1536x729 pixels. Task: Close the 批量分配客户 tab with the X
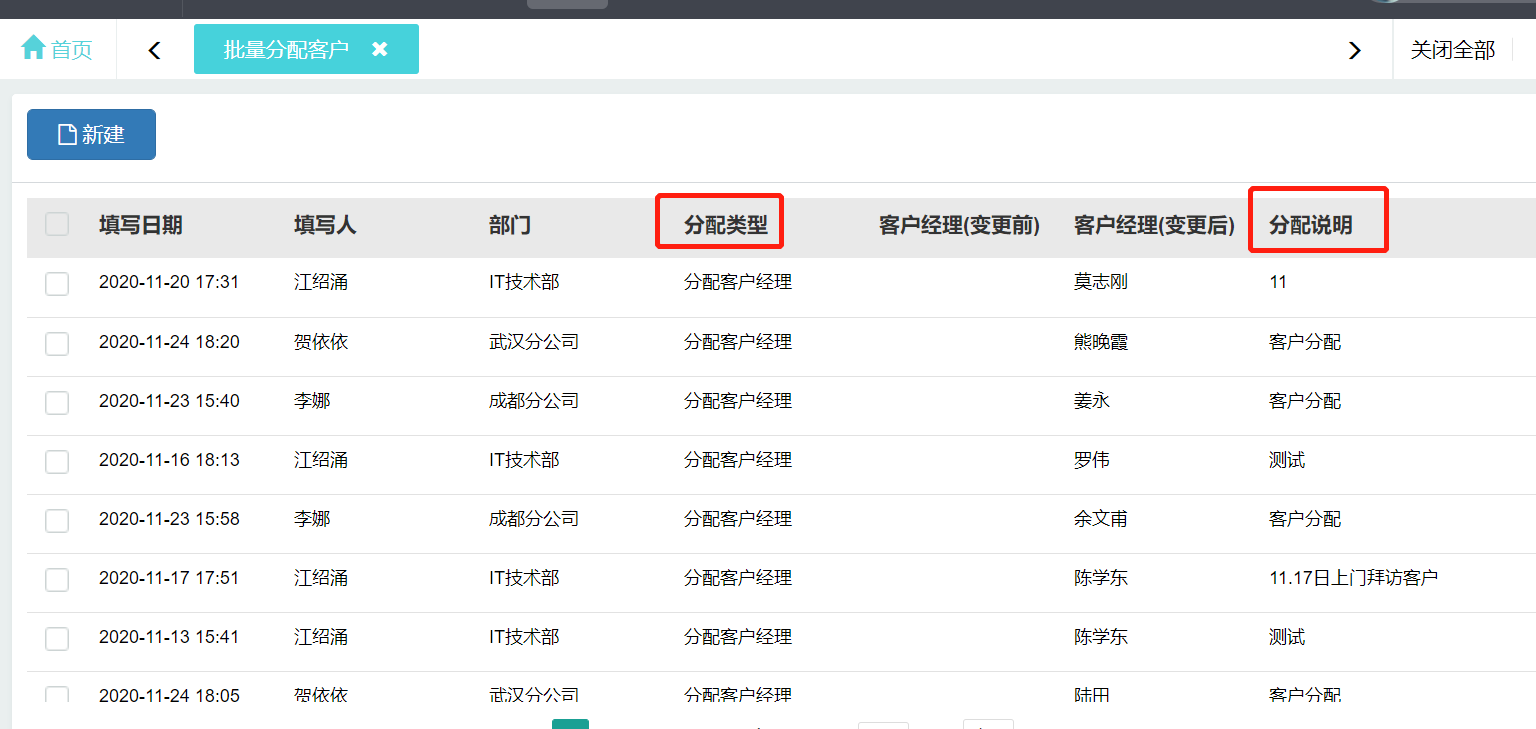(379, 49)
